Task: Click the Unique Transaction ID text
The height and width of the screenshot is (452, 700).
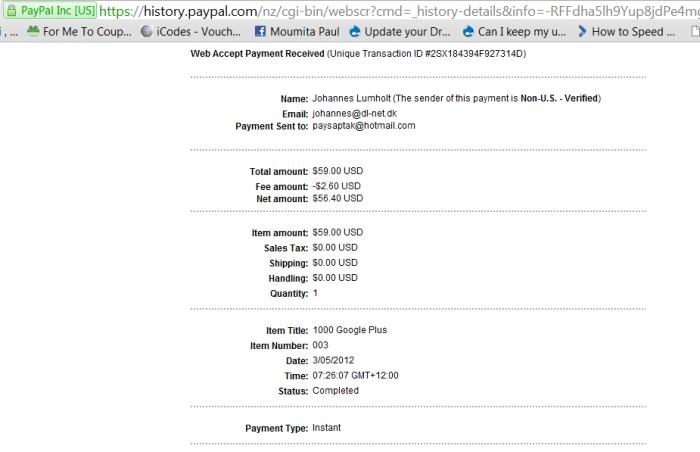Action: click(441, 53)
